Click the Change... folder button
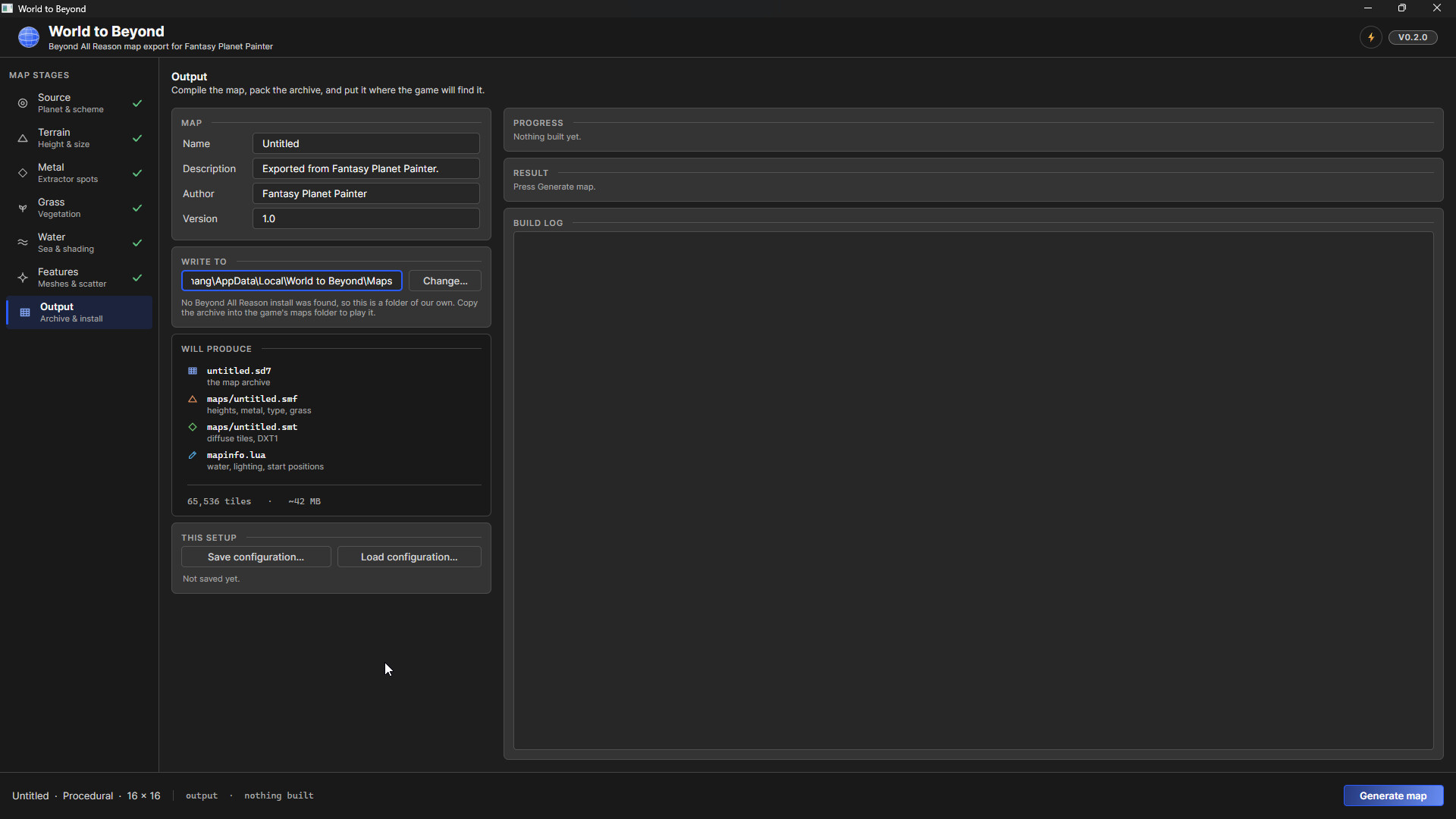 pyautogui.click(x=445, y=281)
